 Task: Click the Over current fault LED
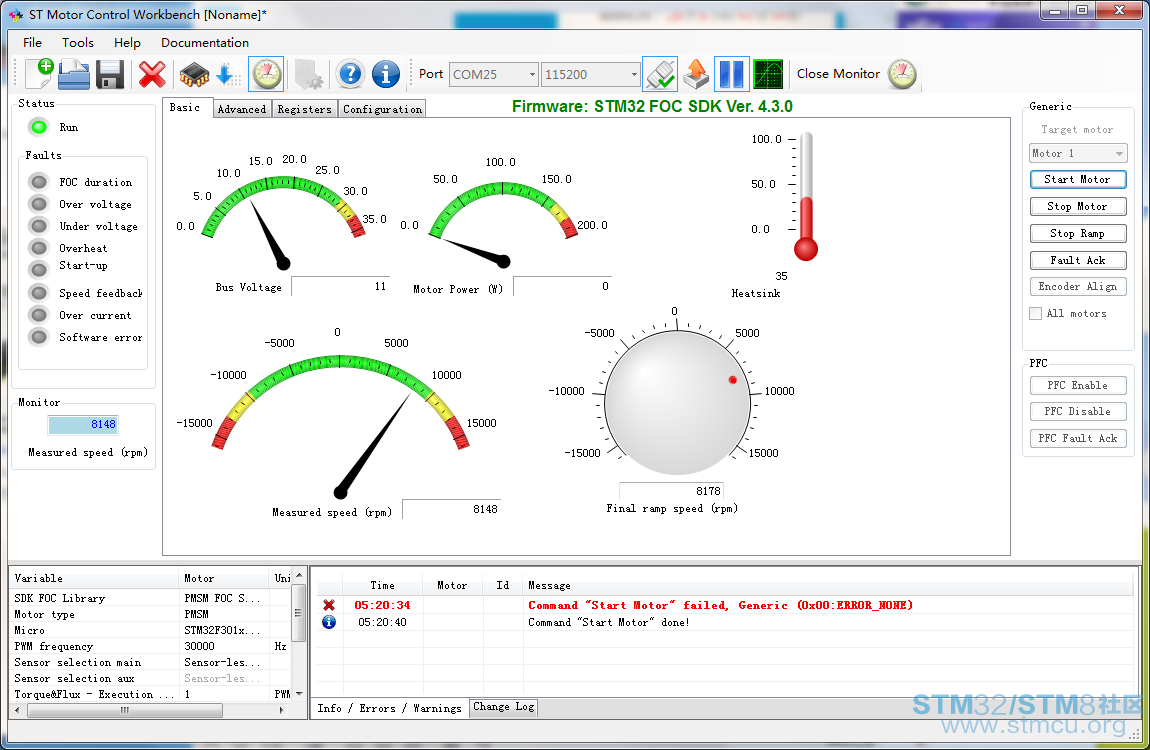point(39,315)
